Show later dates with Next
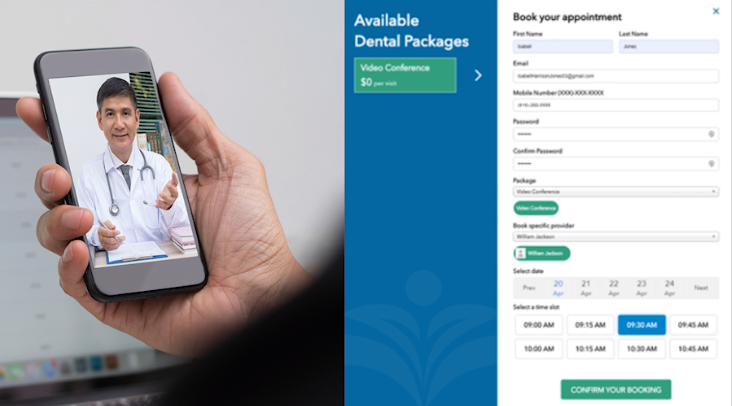The width and height of the screenshot is (732, 406). [x=701, y=288]
